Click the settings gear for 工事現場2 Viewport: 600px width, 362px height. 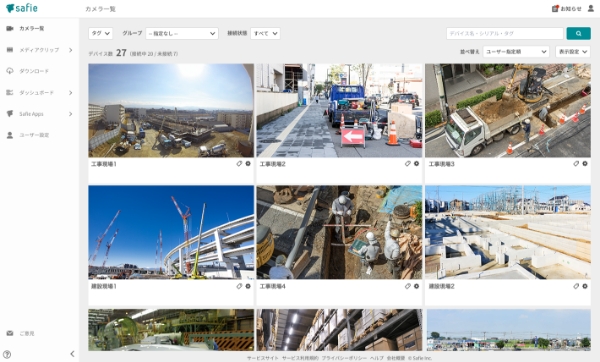[x=416, y=164]
